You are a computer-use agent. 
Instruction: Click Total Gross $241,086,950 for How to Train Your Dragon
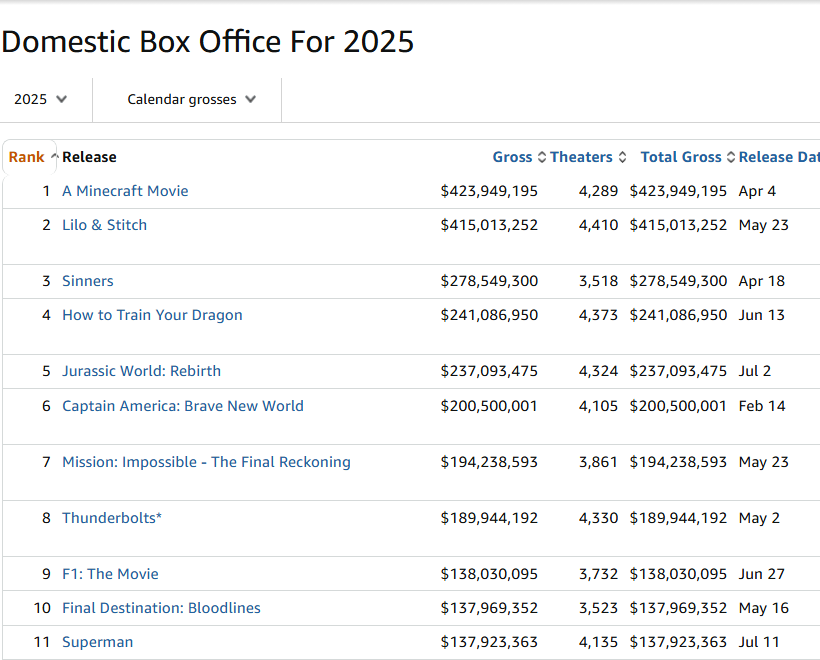coord(678,315)
